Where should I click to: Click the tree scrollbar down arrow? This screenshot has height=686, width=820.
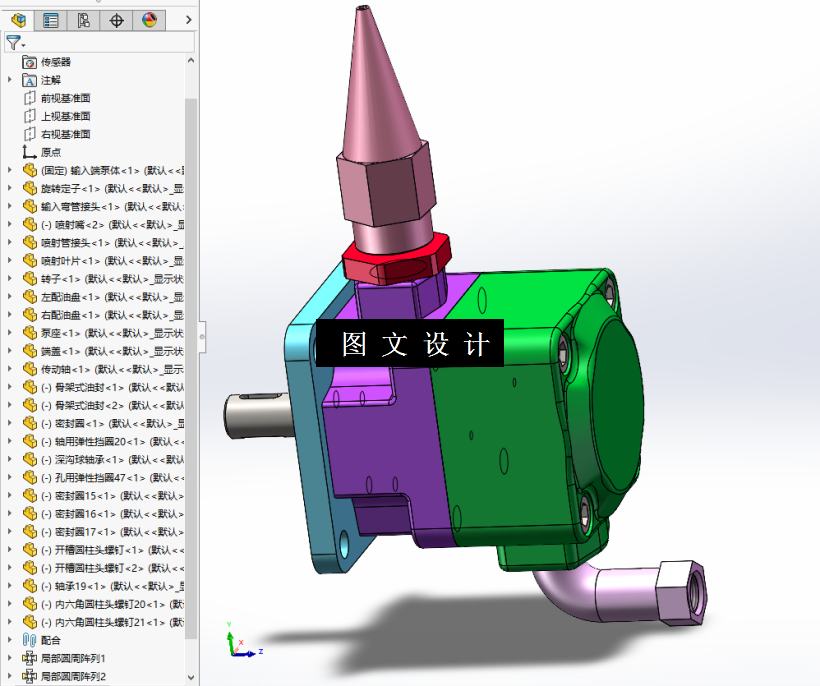tap(191, 677)
